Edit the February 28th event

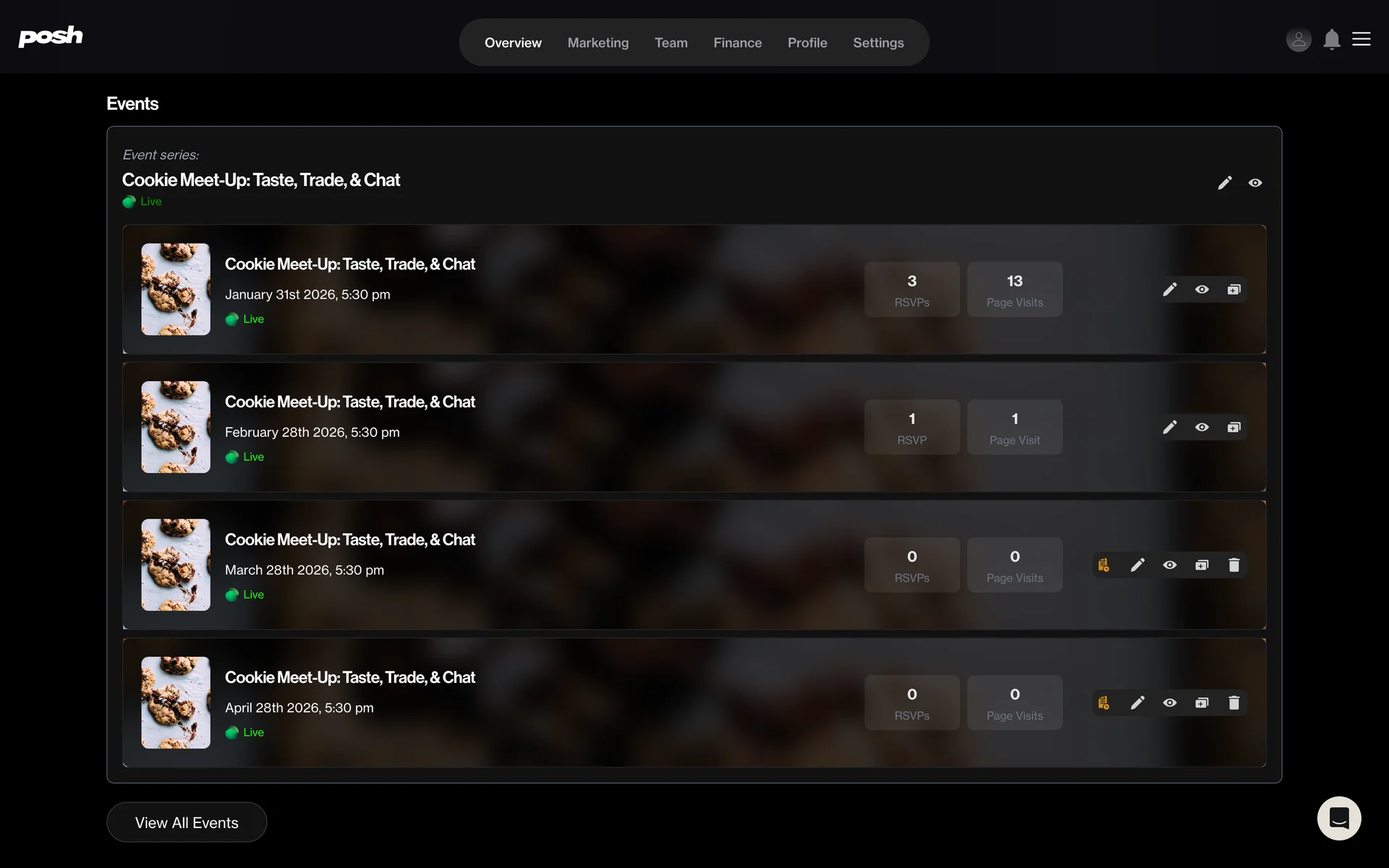tap(1170, 427)
